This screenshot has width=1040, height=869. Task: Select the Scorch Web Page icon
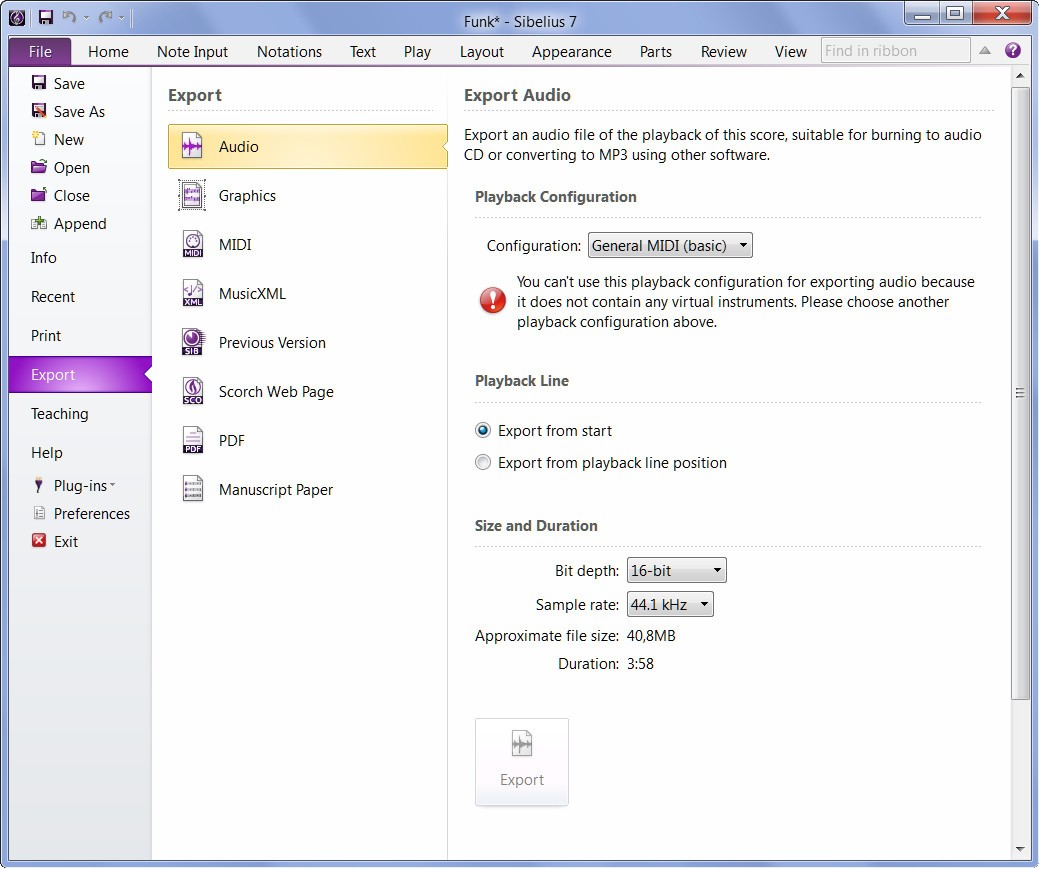(x=192, y=391)
